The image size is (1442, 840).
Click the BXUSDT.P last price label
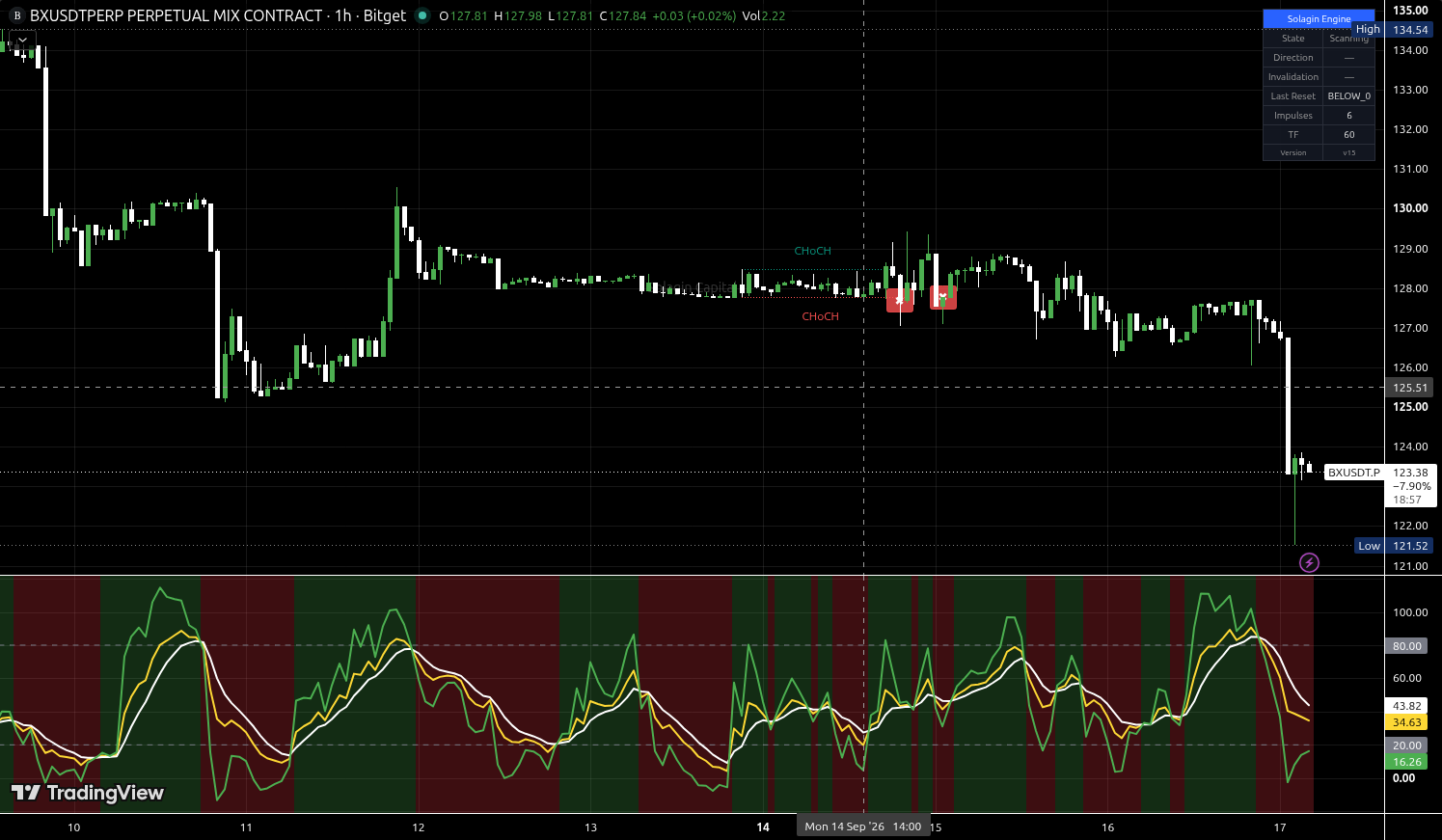pos(1354,473)
